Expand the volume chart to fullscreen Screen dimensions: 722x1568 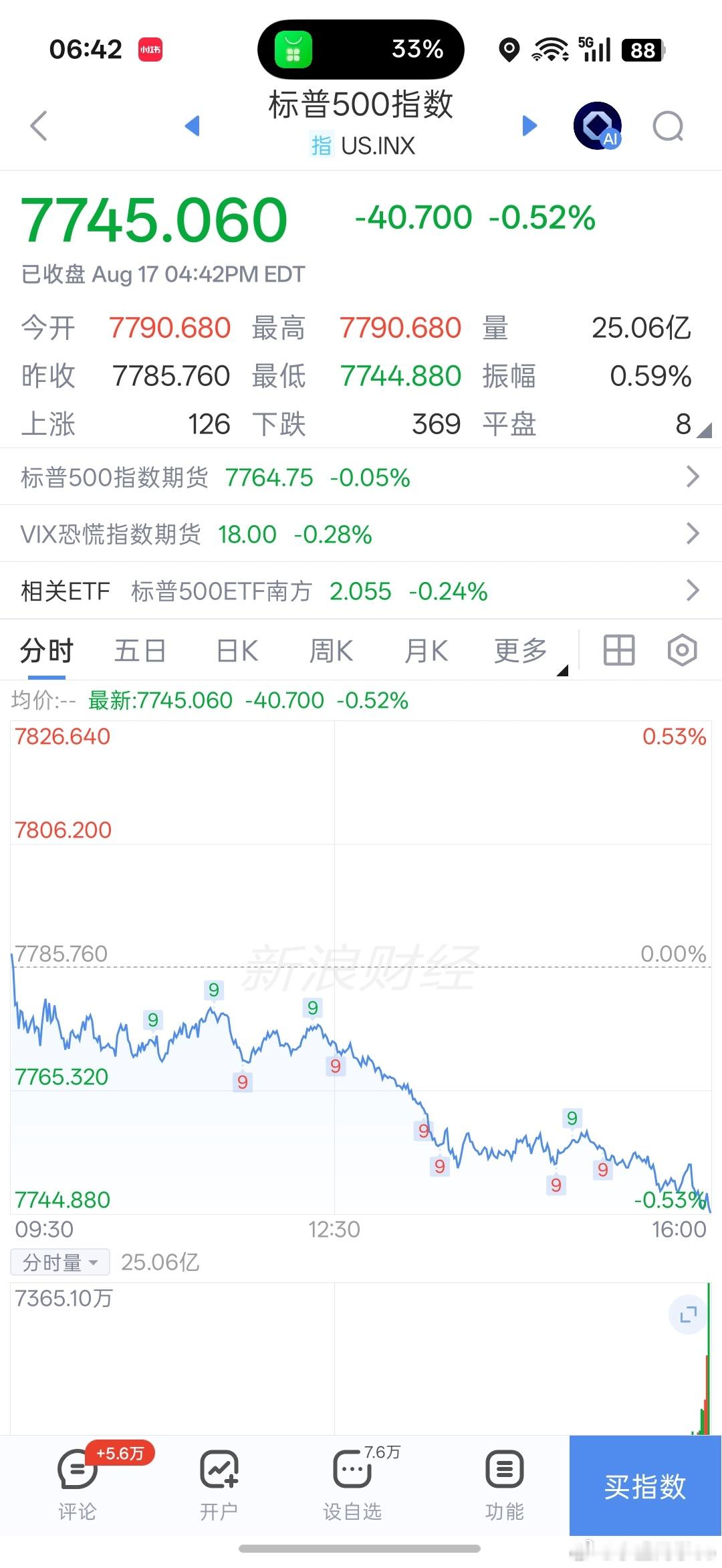[688, 1315]
